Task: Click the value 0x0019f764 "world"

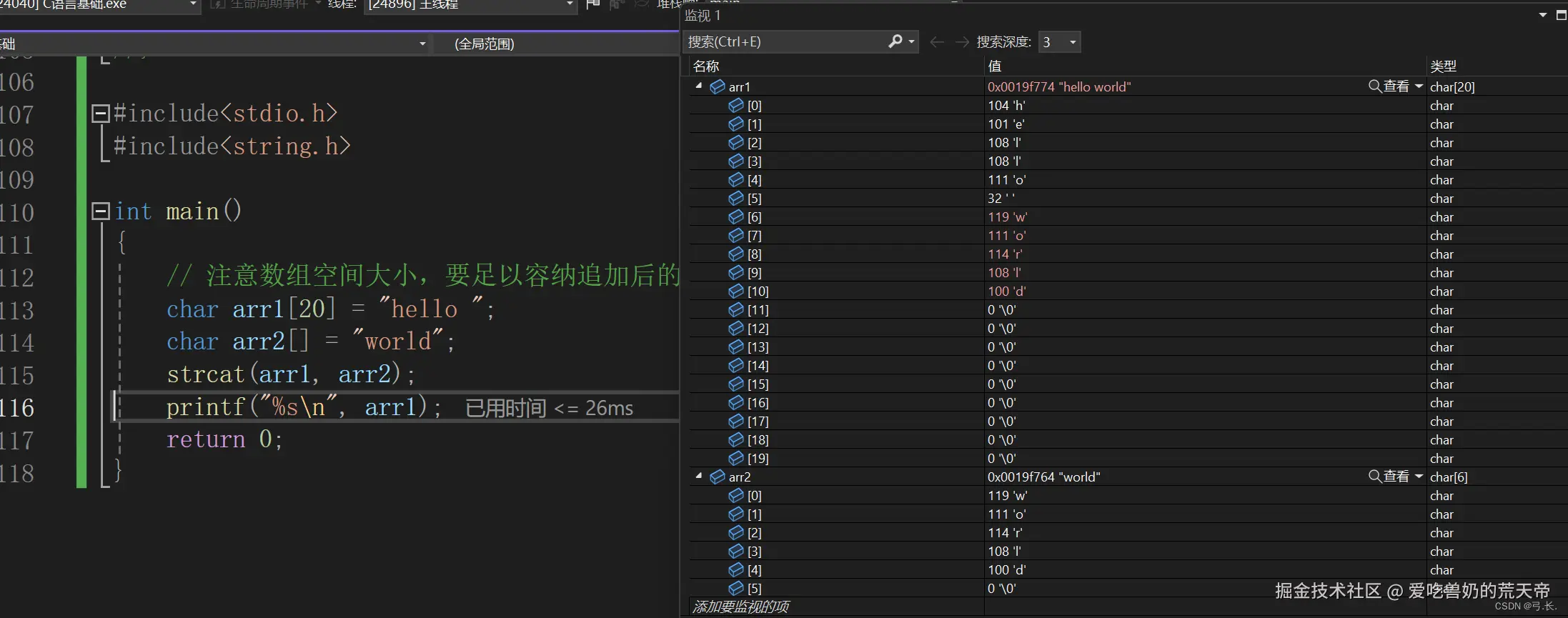Action: point(1044,477)
